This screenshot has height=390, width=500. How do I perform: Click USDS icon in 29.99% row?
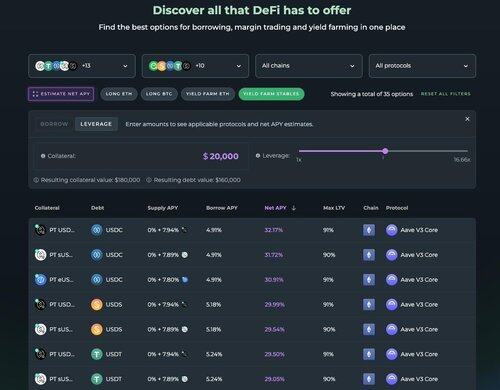click(x=97, y=305)
